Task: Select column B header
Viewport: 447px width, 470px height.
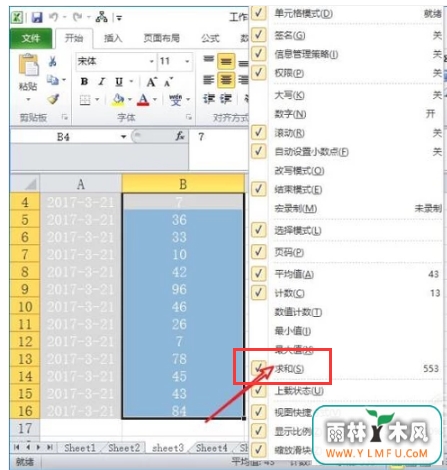Action: tap(183, 184)
